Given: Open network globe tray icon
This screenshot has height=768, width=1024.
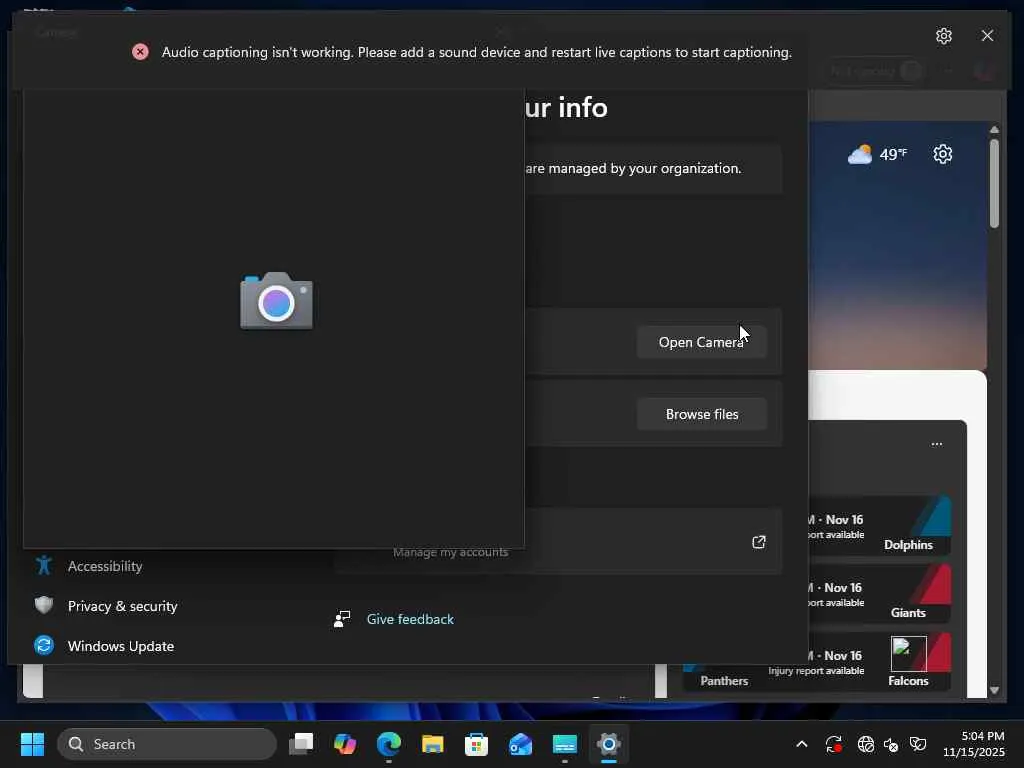Looking at the screenshot, I should coord(865,744).
